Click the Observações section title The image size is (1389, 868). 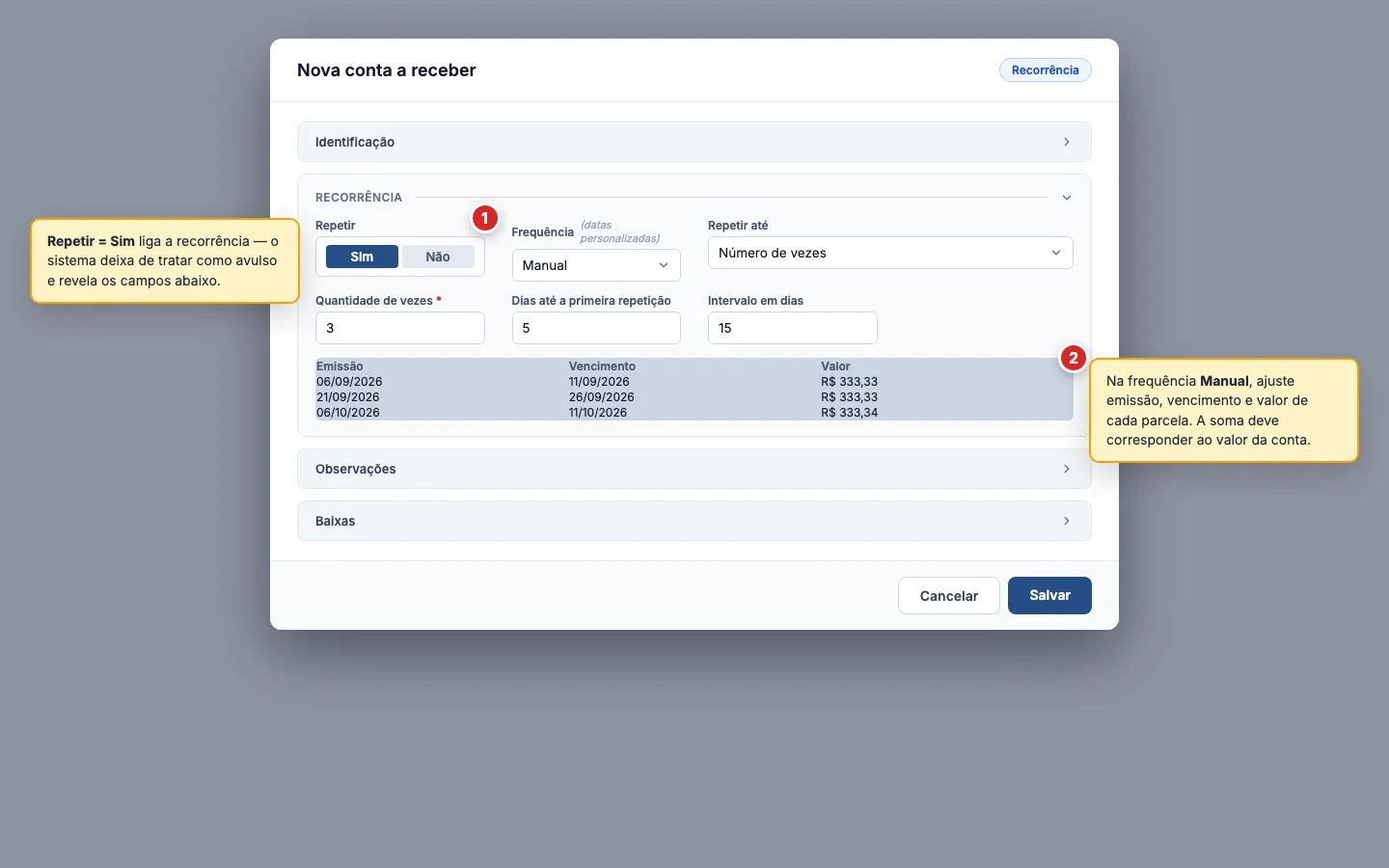pos(356,469)
